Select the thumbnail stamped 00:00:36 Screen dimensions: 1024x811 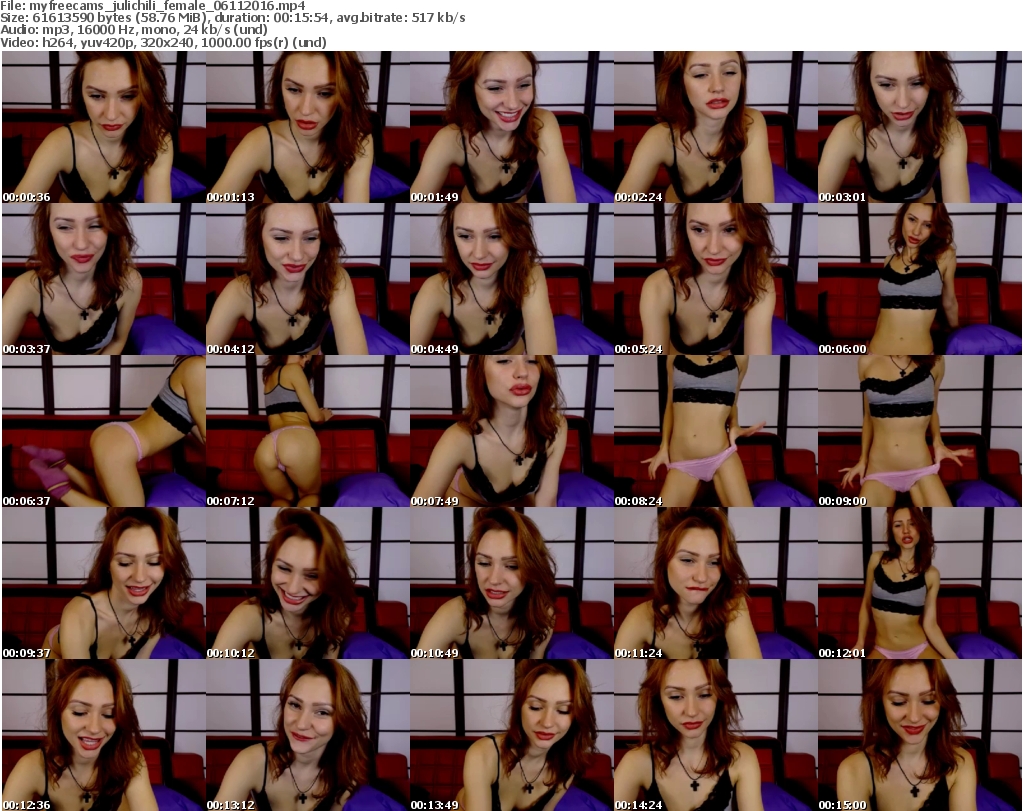(x=104, y=127)
